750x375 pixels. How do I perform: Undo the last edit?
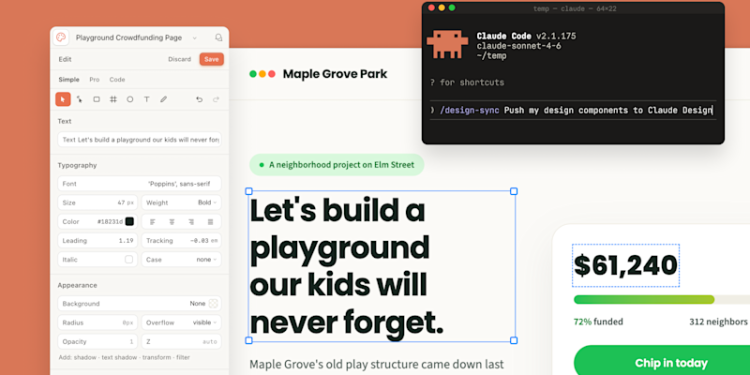point(199,99)
